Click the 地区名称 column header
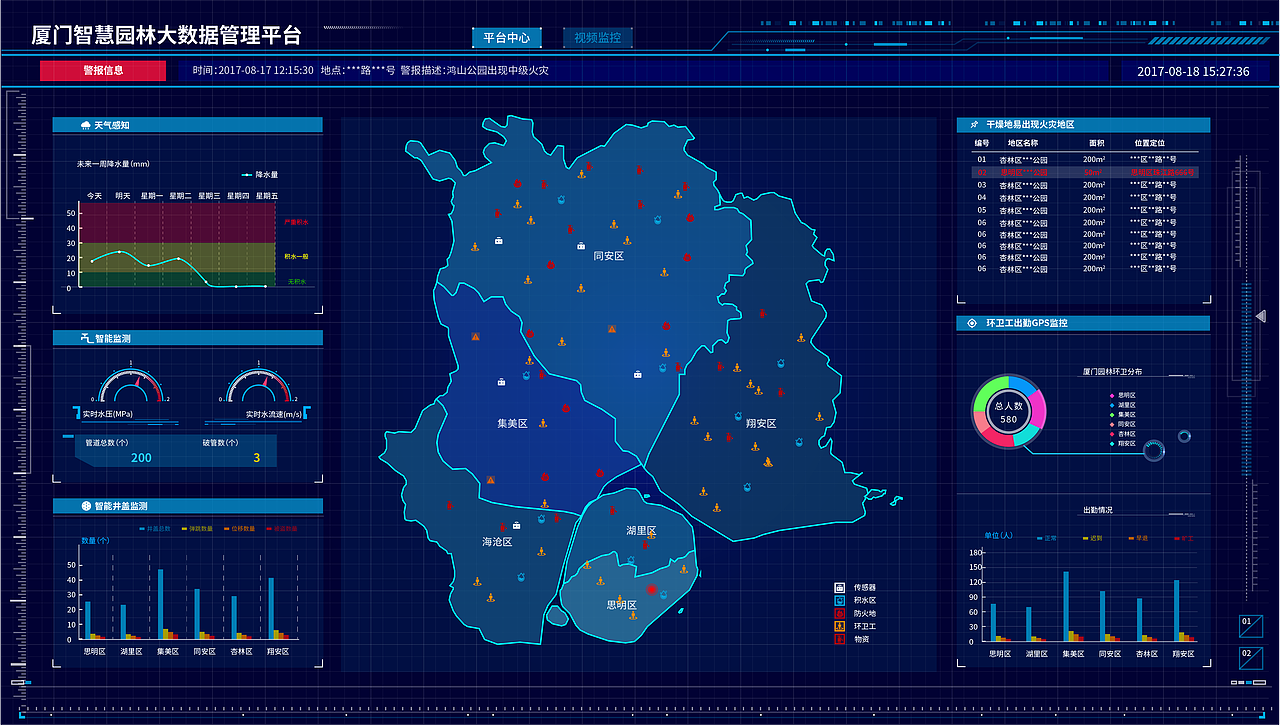The height and width of the screenshot is (725, 1280). pyautogui.click(x=1023, y=143)
